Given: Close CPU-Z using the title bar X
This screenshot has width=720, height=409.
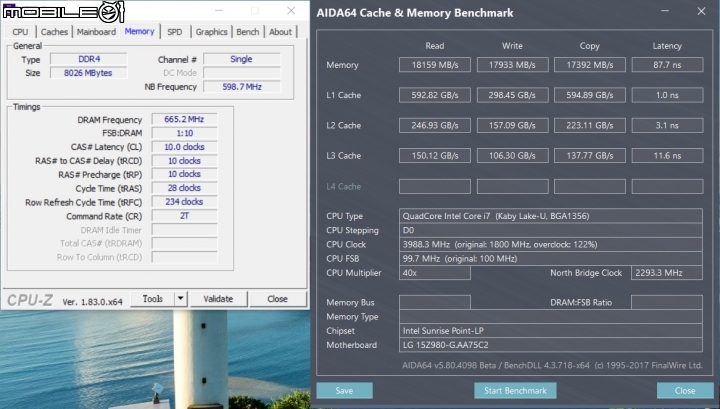Looking at the screenshot, I should pos(291,10).
